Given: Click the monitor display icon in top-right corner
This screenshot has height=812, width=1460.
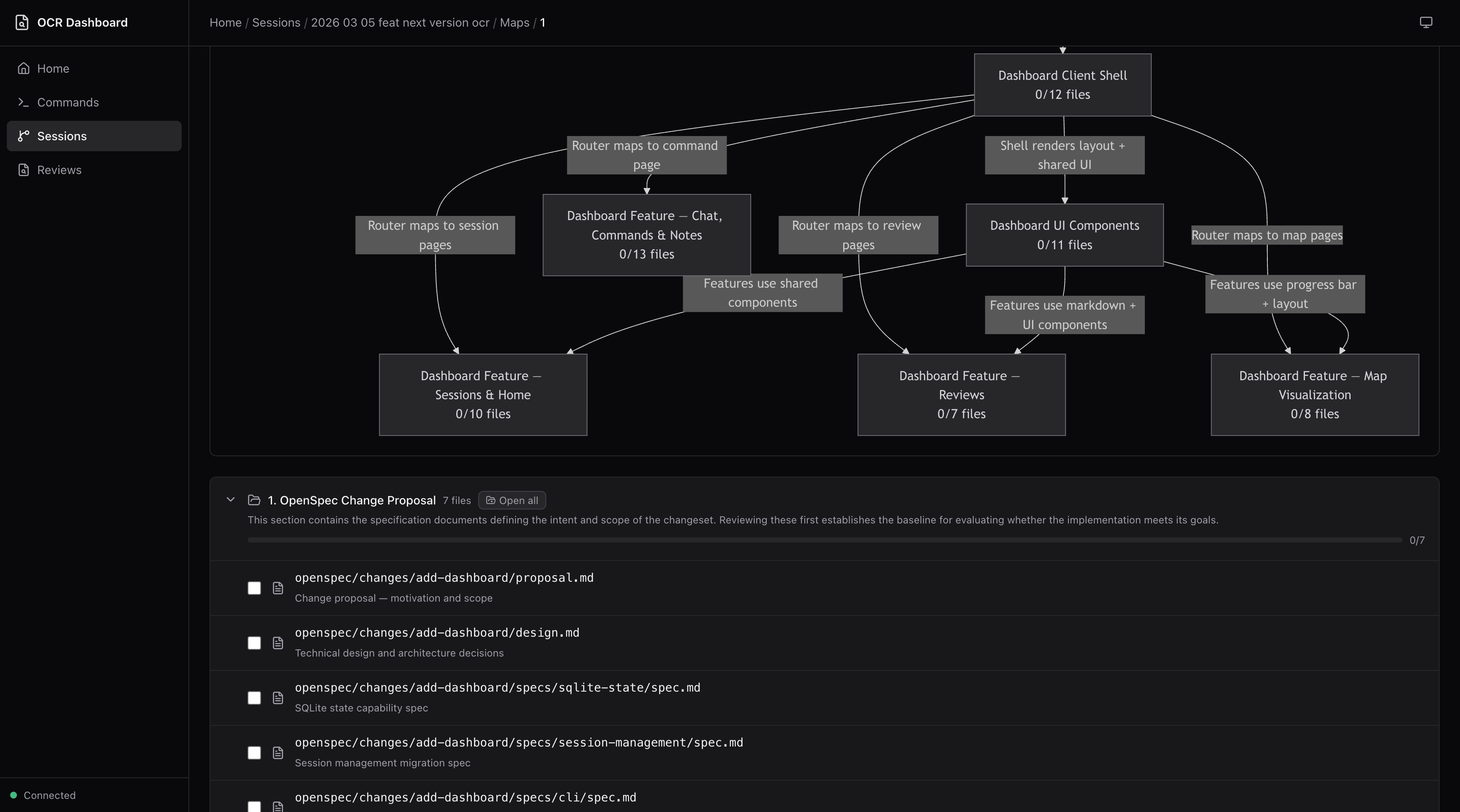Looking at the screenshot, I should tap(1426, 22).
